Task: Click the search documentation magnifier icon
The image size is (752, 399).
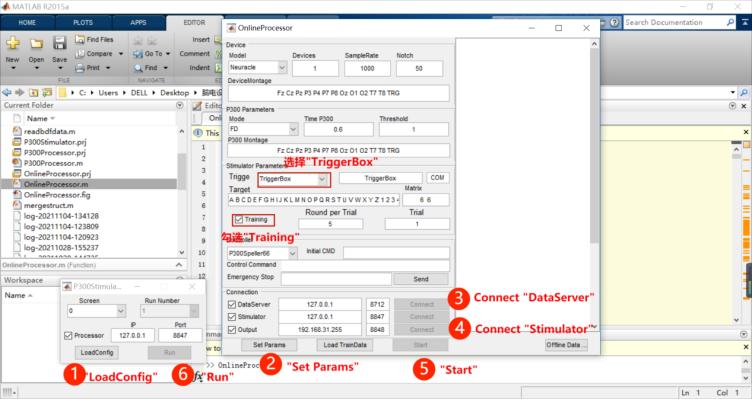Action: pos(730,23)
